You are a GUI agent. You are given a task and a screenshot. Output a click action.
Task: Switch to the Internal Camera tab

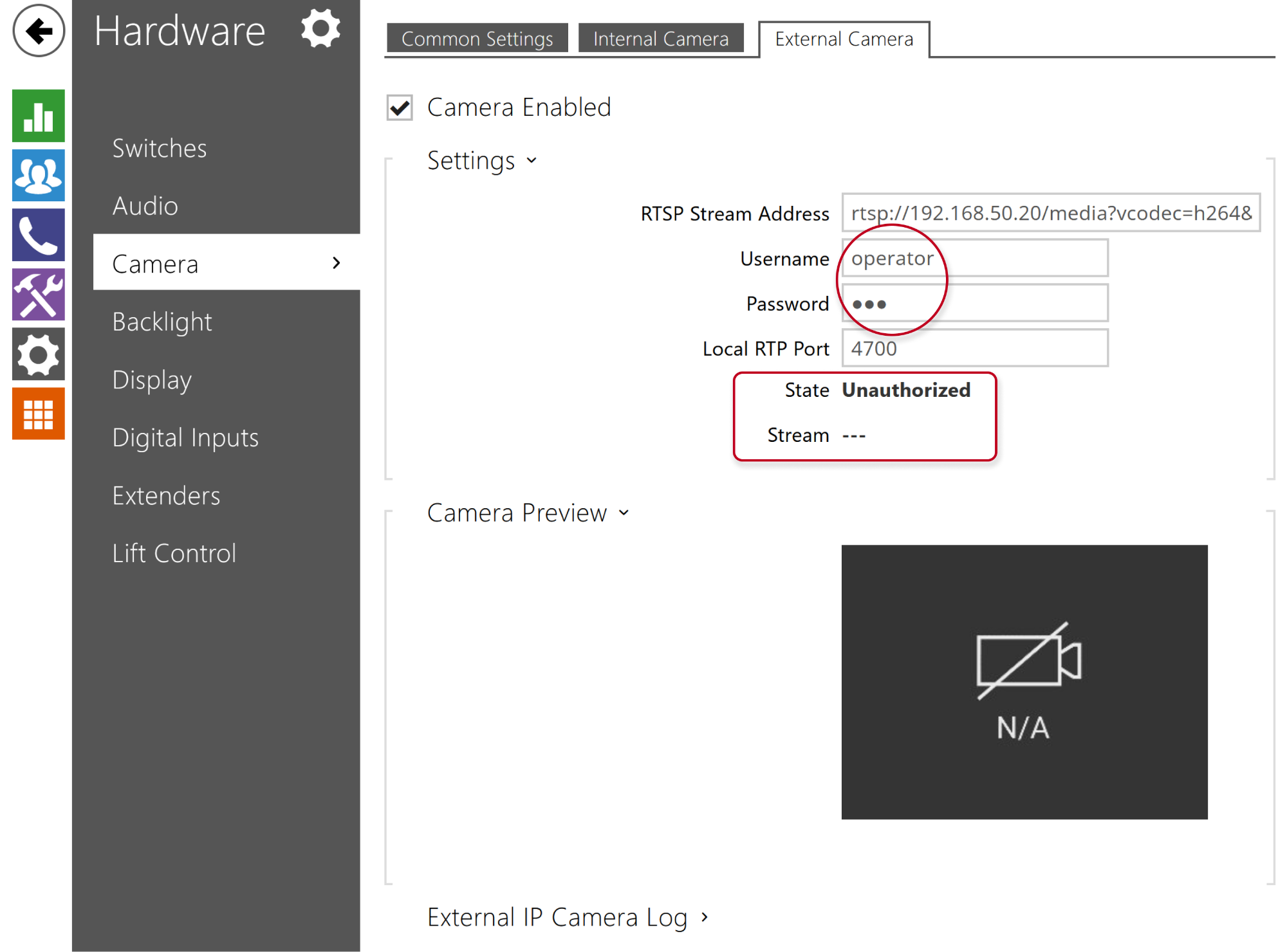661,38
